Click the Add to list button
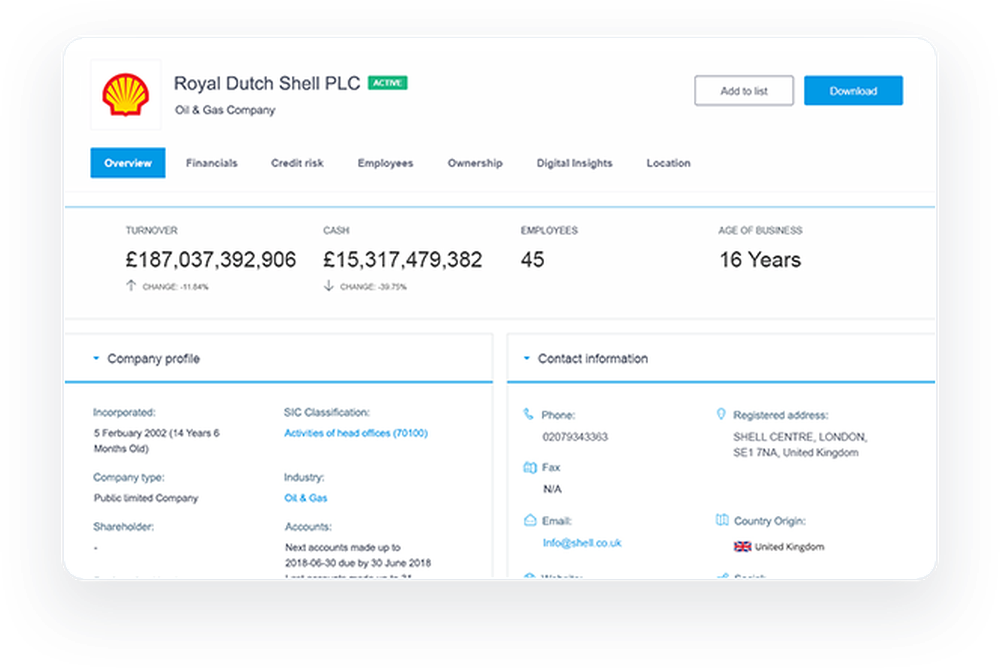 click(x=744, y=91)
